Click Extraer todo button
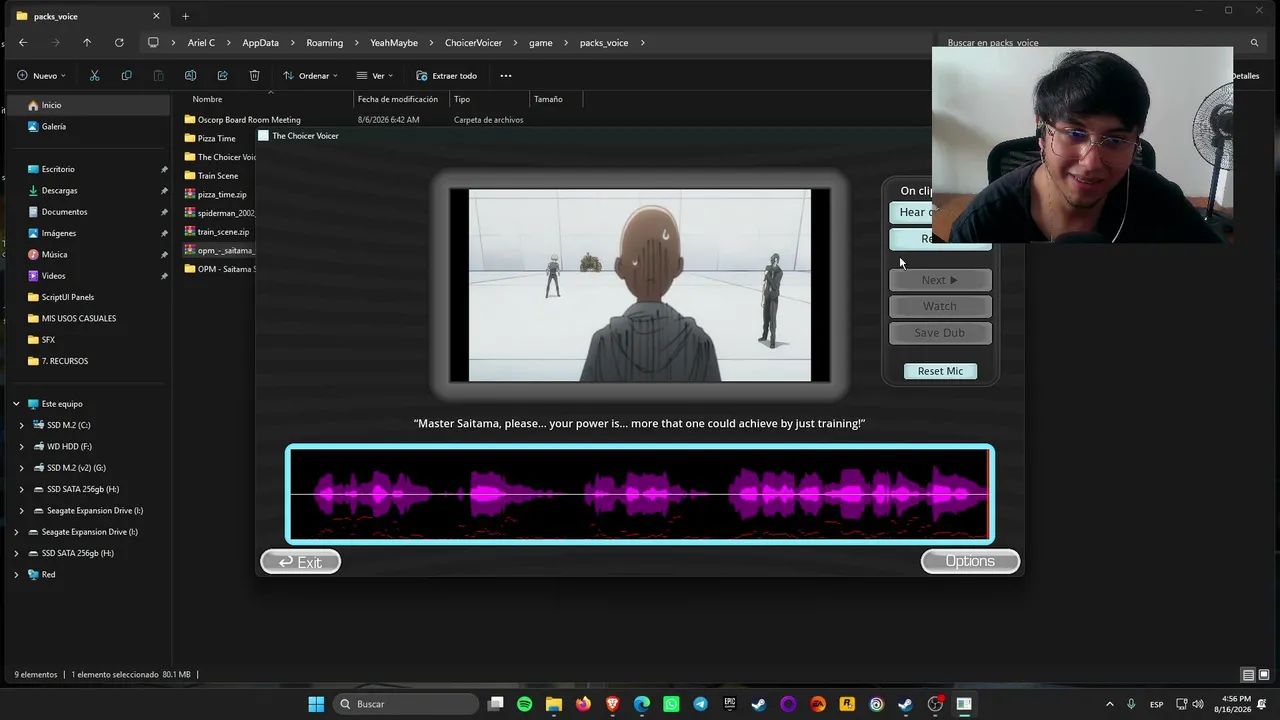 click(x=446, y=76)
